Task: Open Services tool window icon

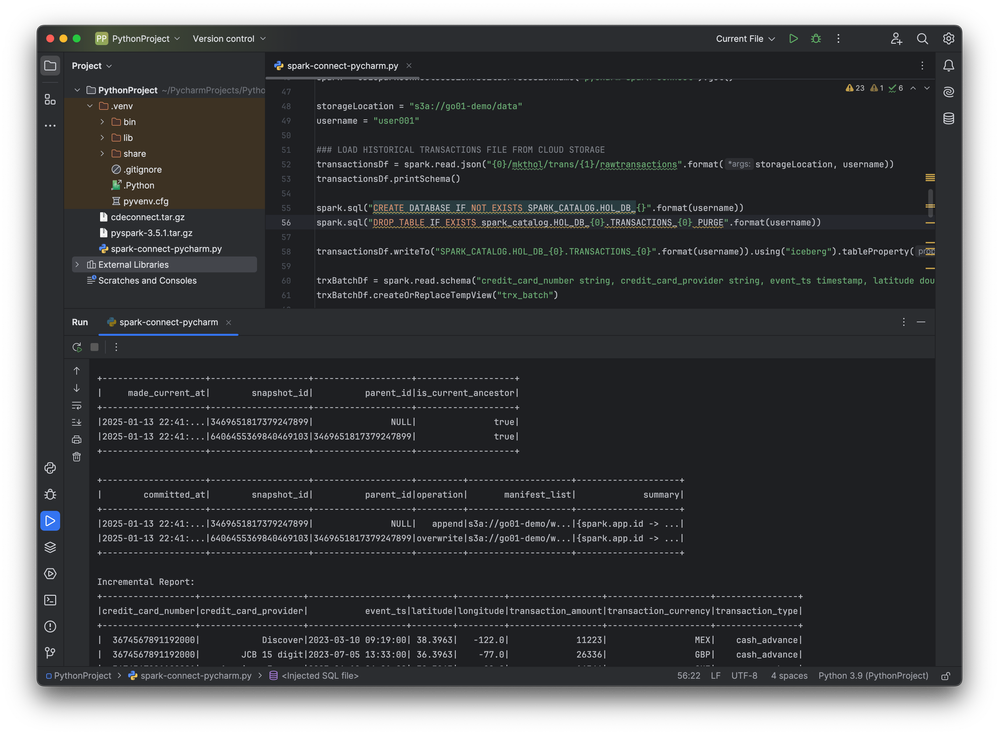Action: pyautogui.click(x=50, y=574)
